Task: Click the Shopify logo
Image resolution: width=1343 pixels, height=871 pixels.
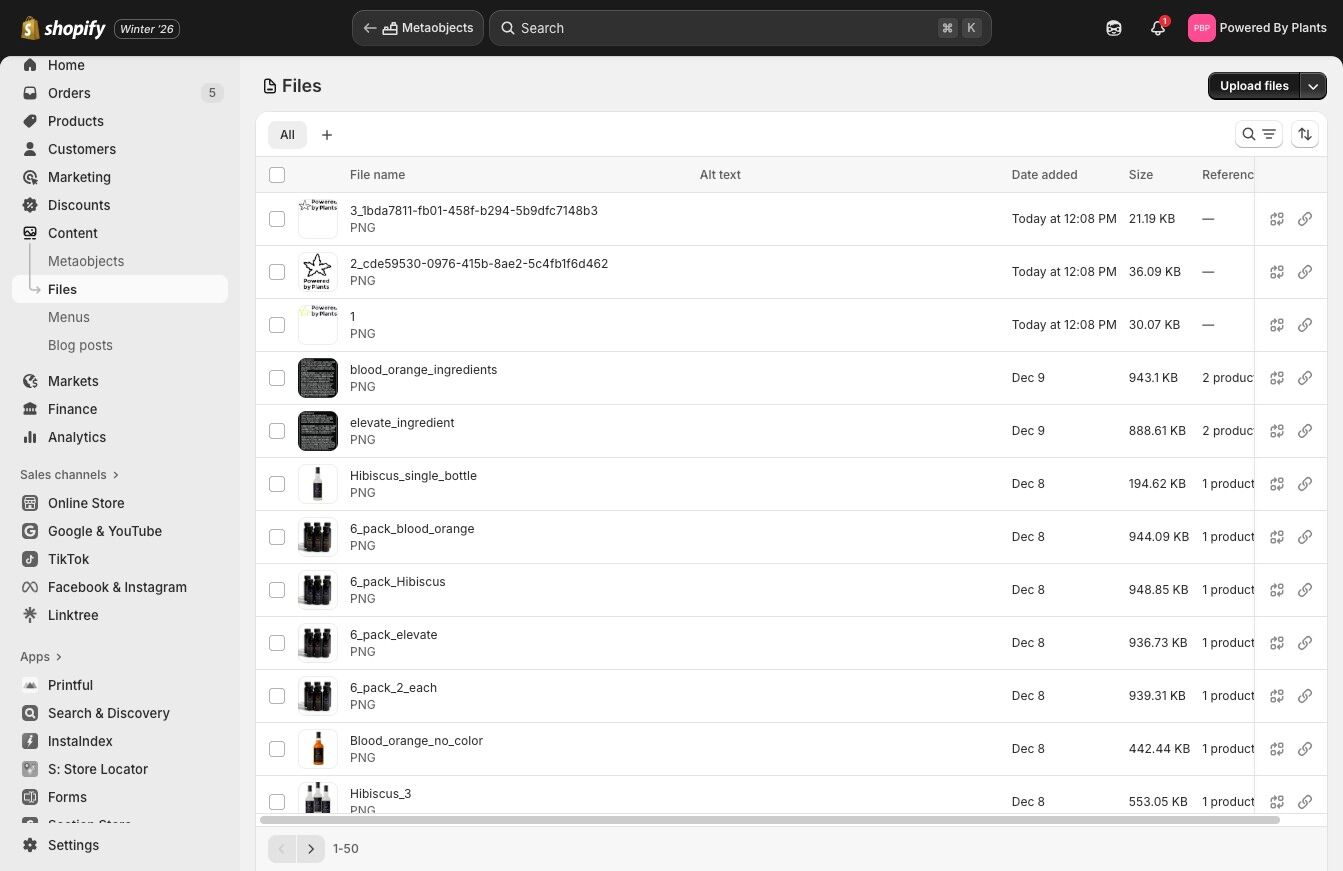Action: 63,28
